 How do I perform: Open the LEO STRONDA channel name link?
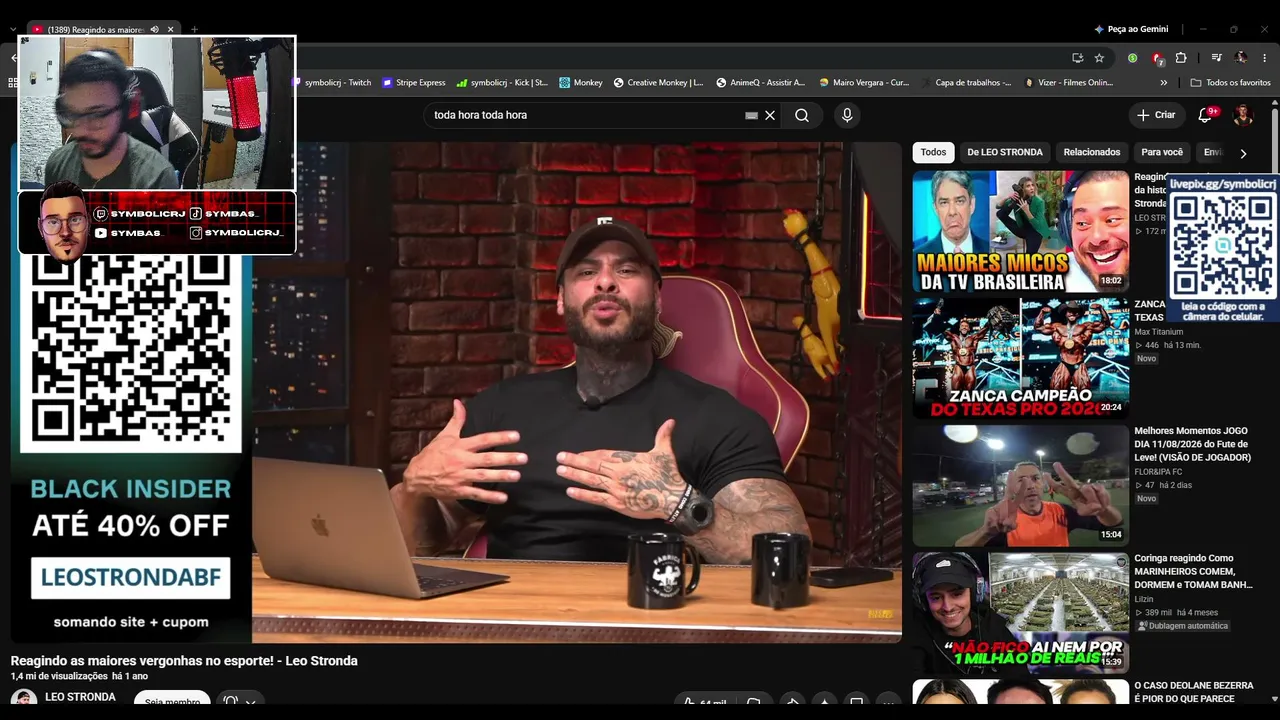click(x=80, y=697)
